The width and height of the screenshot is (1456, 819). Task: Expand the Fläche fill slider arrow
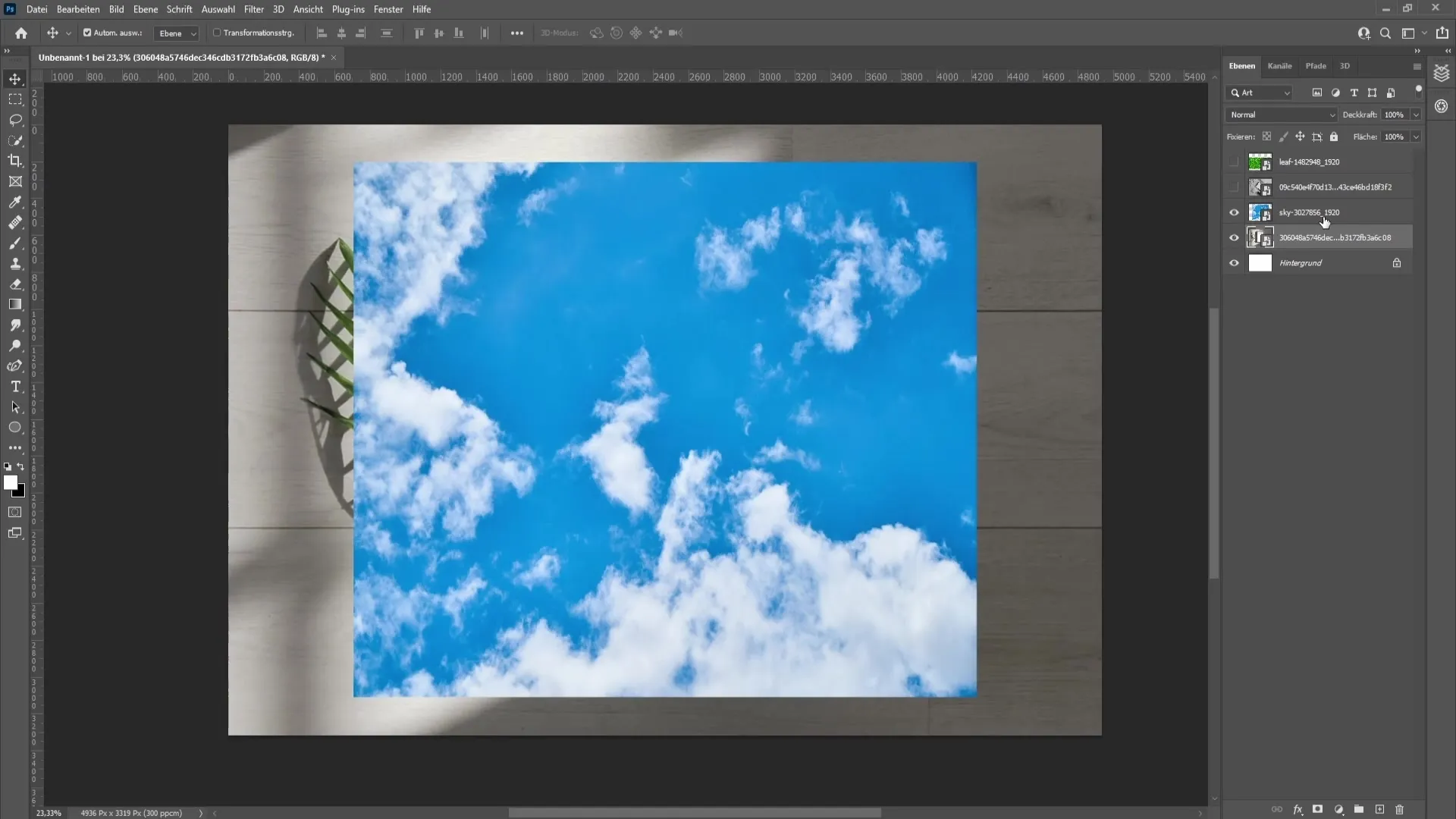coord(1416,136)
